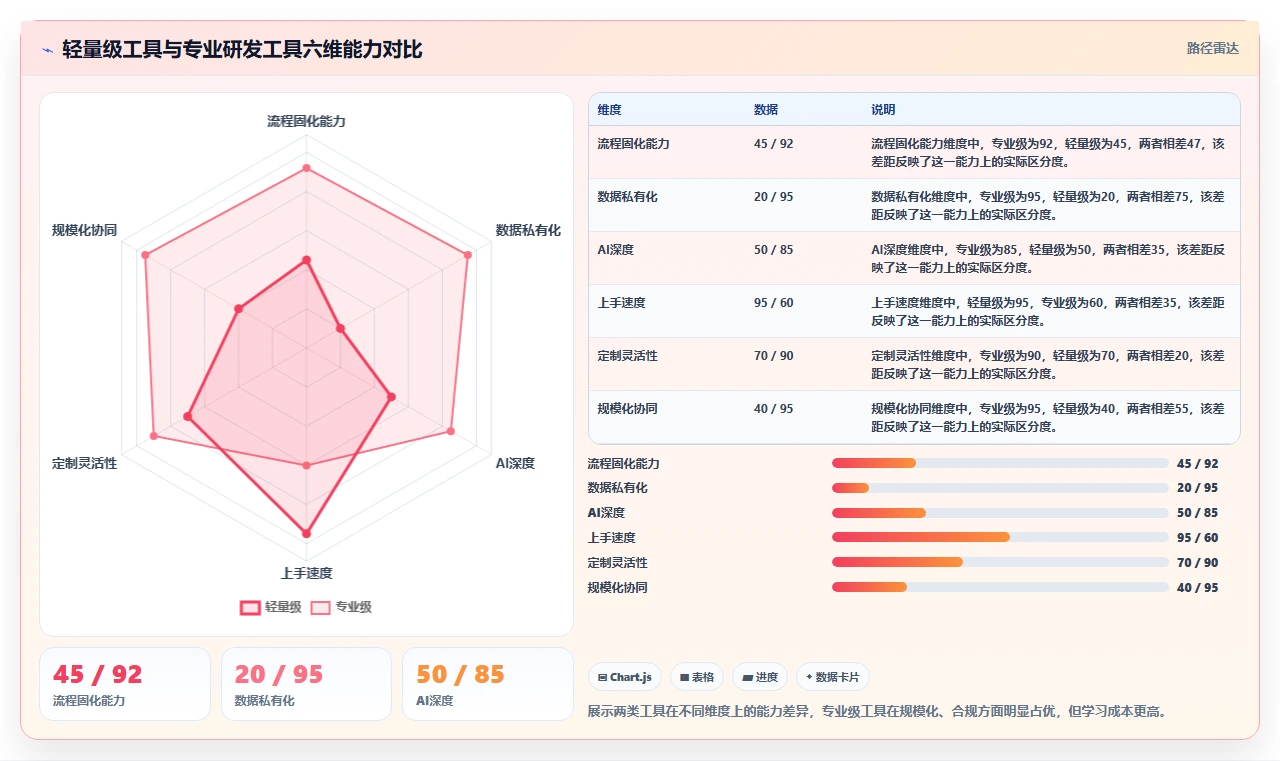The height and width of the screenshot is (761, 1280).
Task: Click the 专业级 data point on 数据私有化 axis
Action: coord(468,255)
